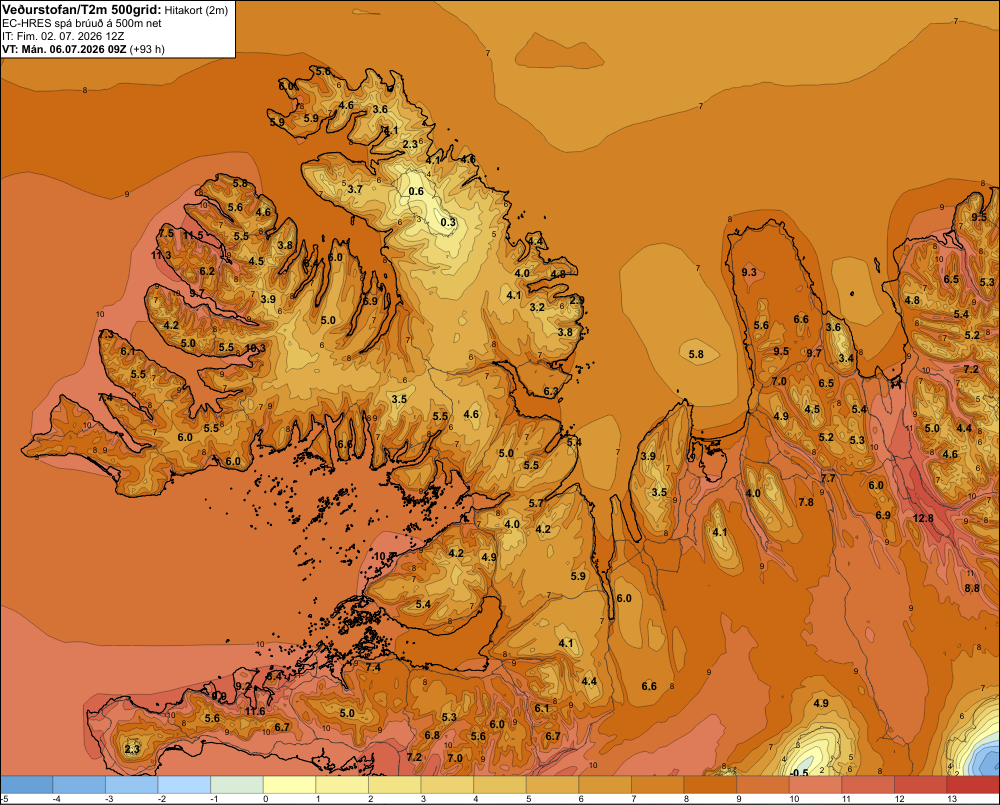Click the legend color swatch between 3 and 4
This screenshot has height=805, width=1000.
447,785
